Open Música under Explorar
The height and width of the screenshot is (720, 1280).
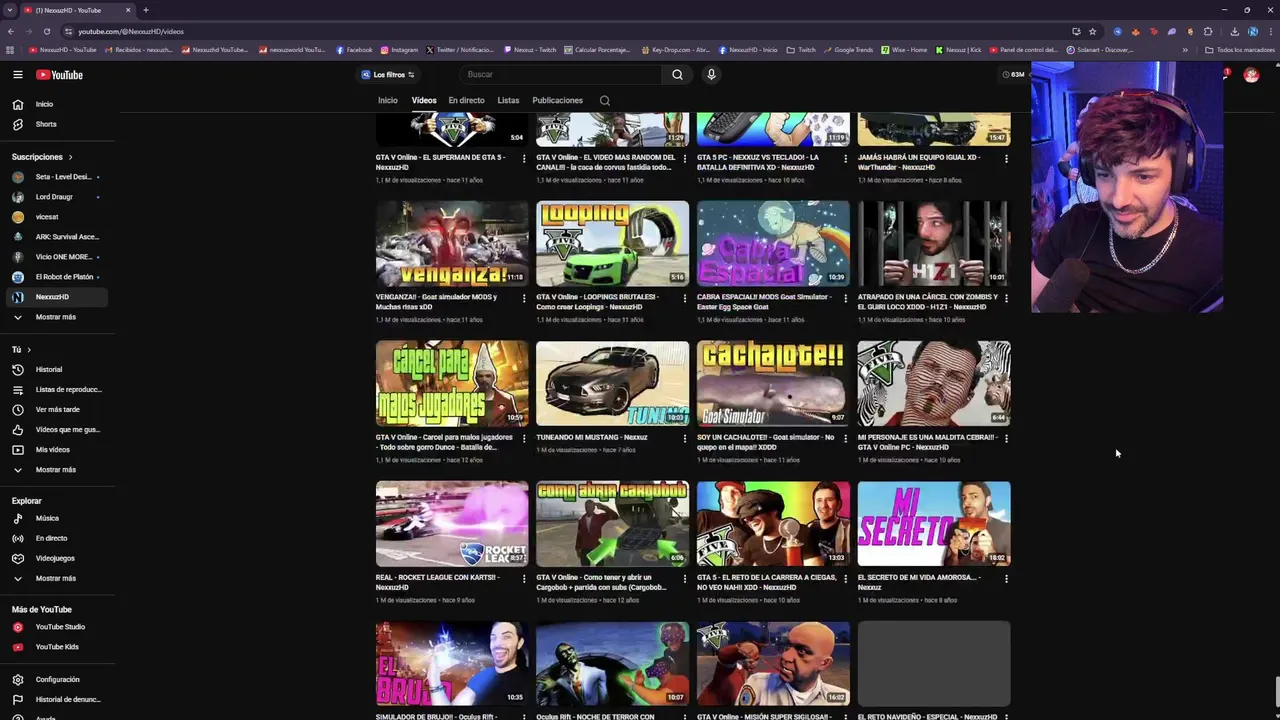pyautogui.click(x=57, y=518)
